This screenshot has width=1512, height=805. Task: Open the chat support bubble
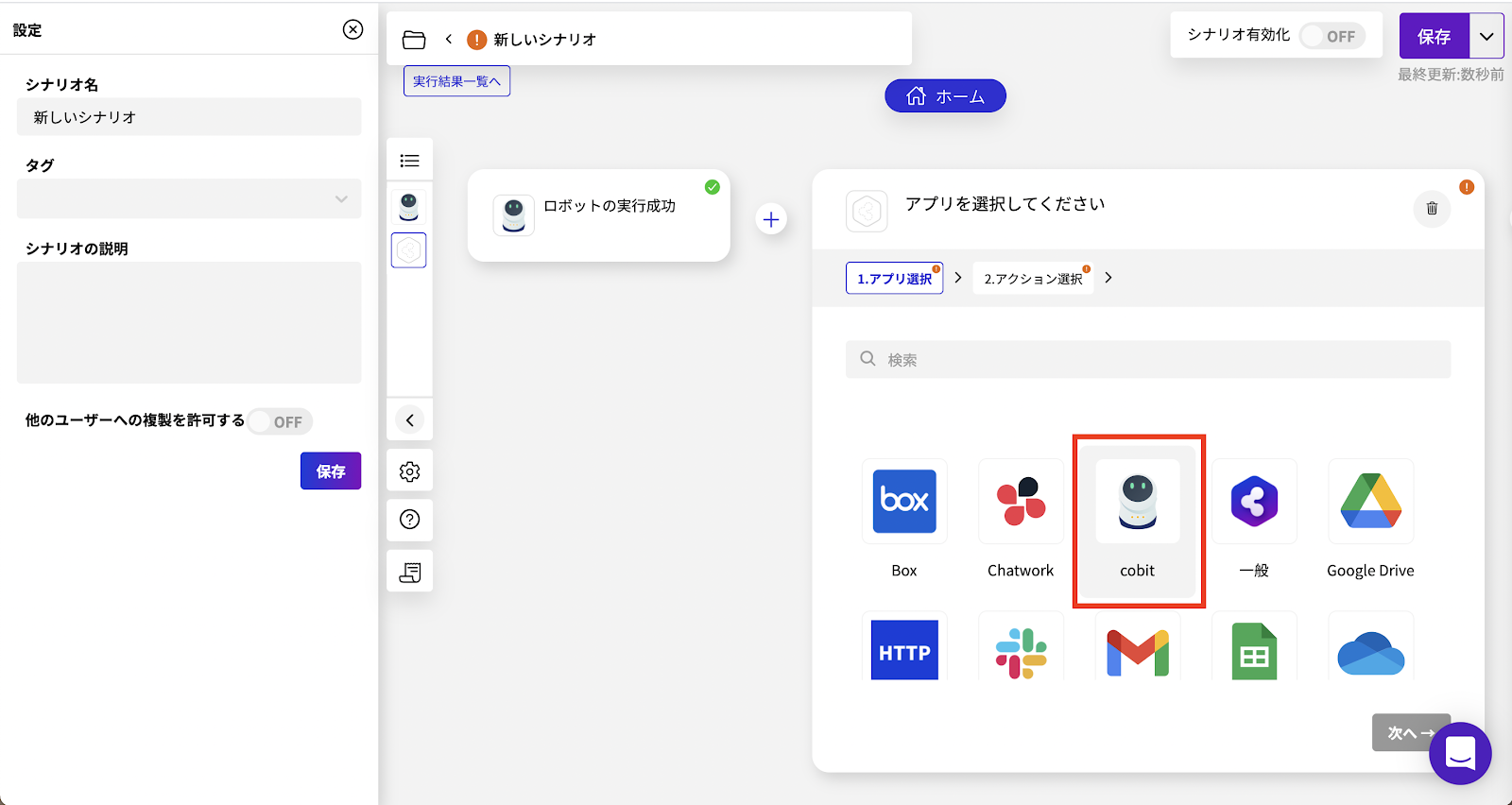(1460, 753)
